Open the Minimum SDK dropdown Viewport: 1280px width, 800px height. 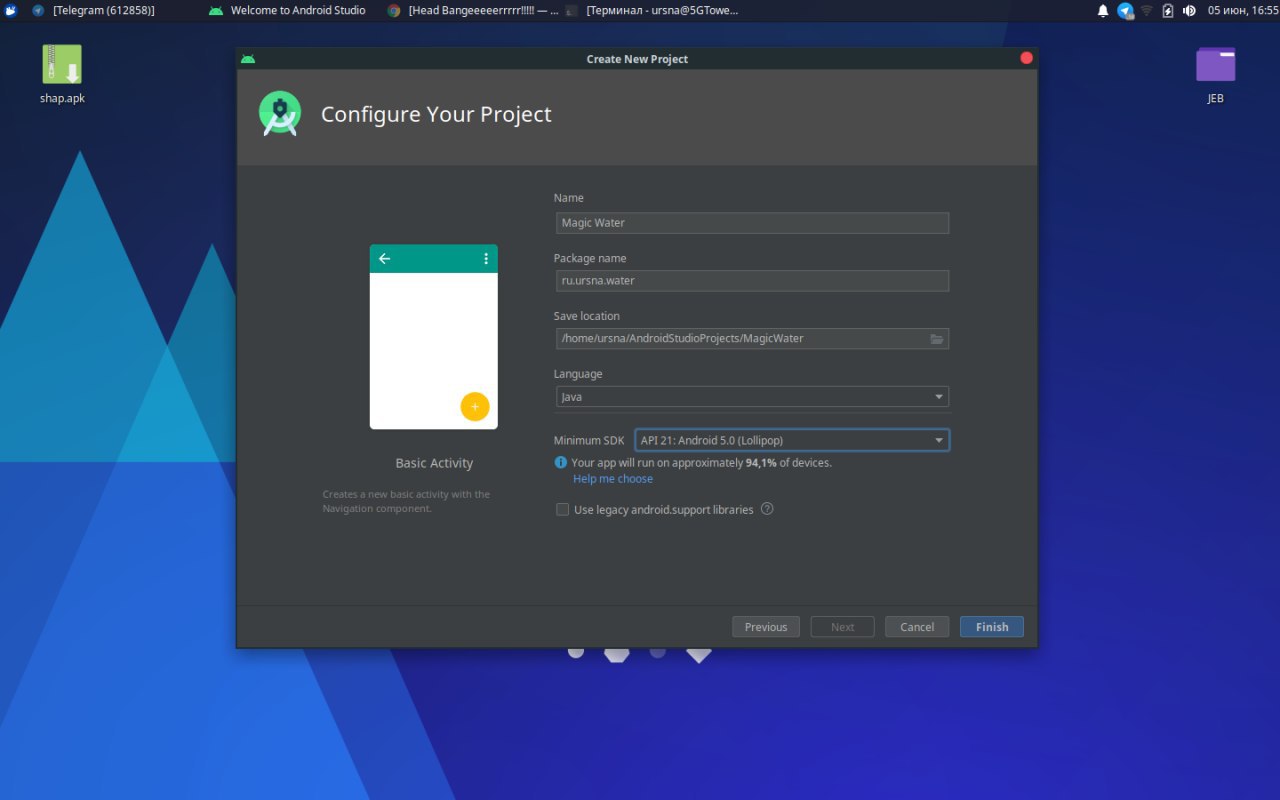pos(792,440)
